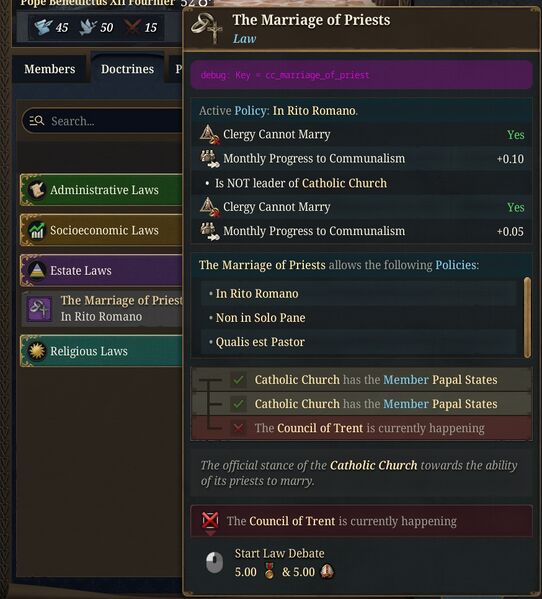The width and height of the screenshot is (542, 599).
Task: Click the search list icon in search box
Action: click(37, 121)
